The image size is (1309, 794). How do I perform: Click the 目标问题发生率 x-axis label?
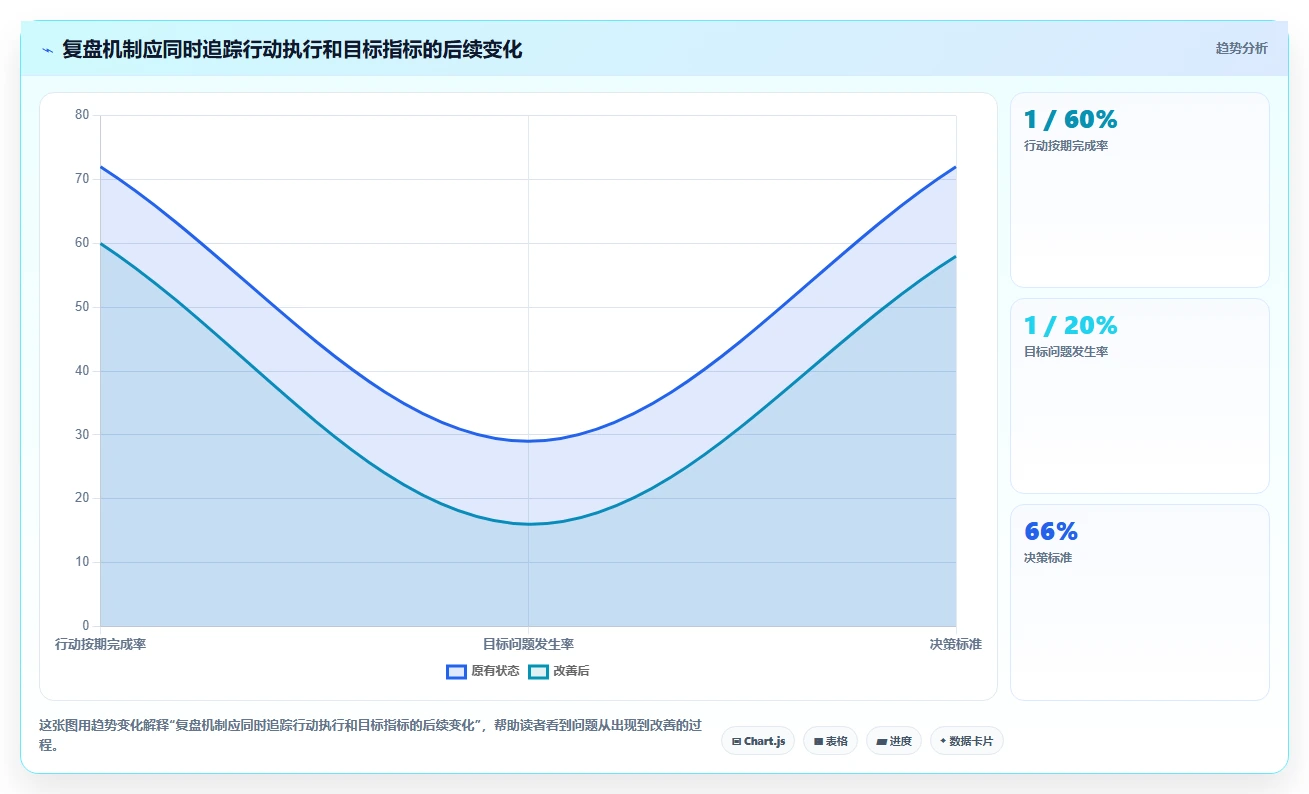point(528,645)
